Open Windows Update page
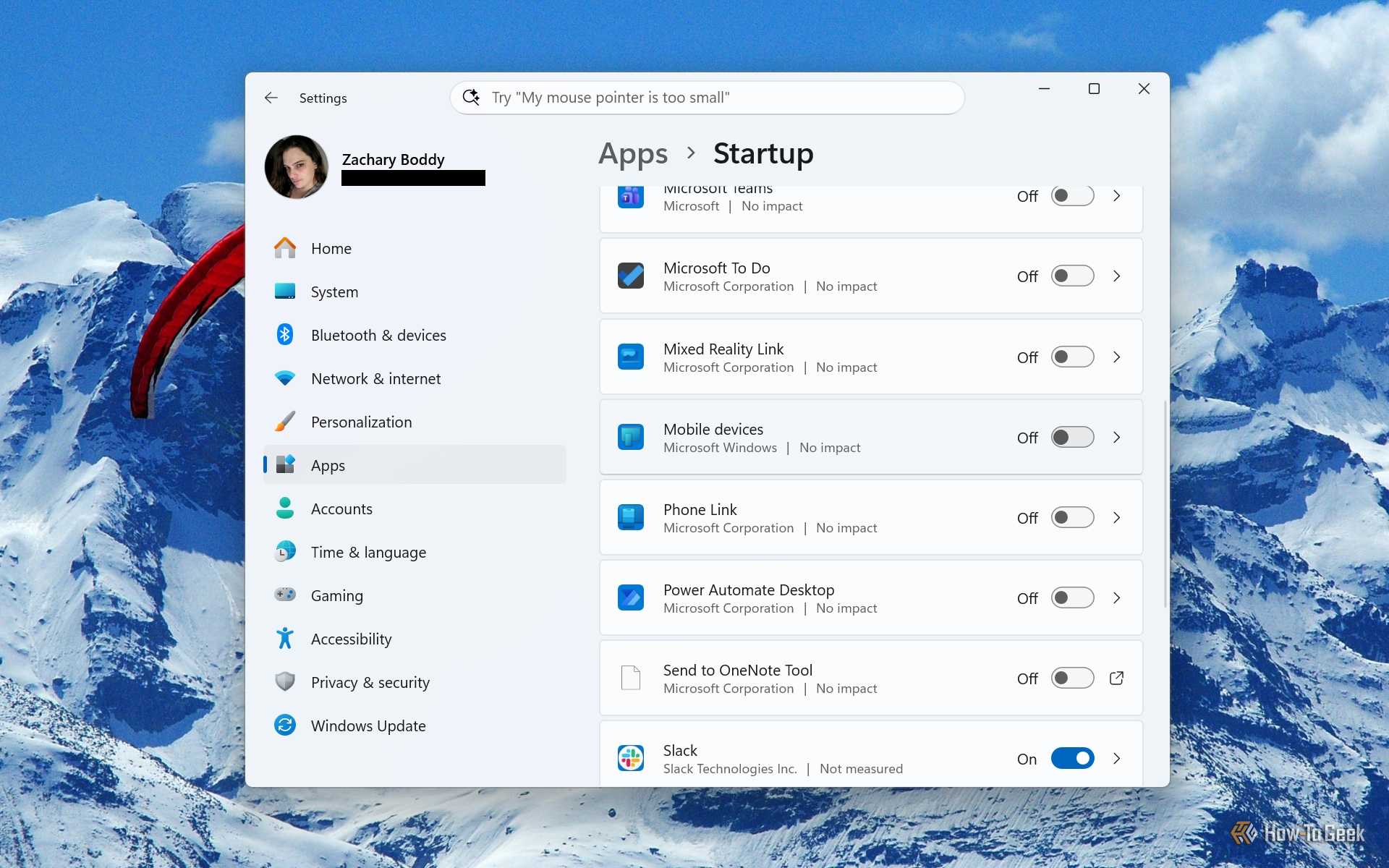The image size is (1389, 868). pyautogui.click(x=415, y=726)
